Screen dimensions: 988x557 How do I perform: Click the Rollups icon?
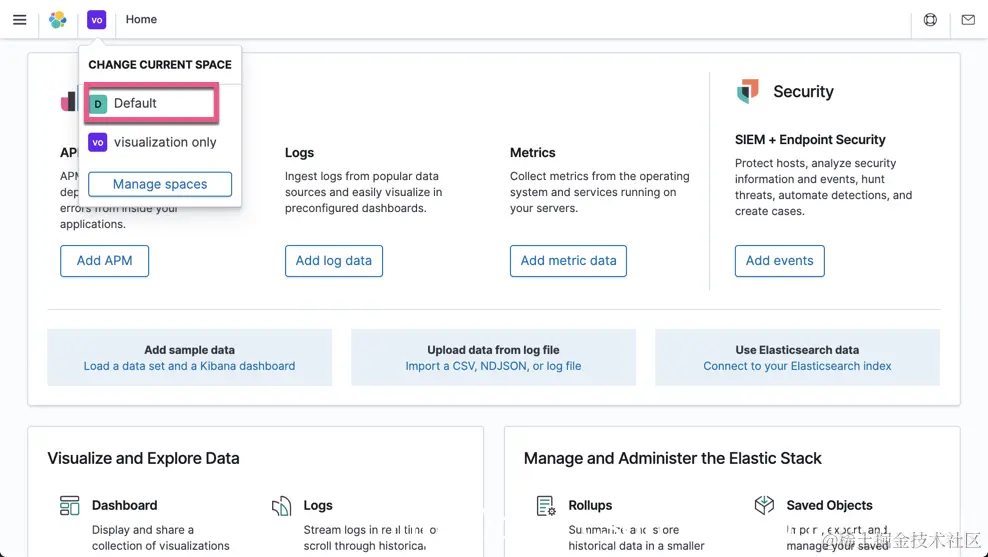(546, 505)
